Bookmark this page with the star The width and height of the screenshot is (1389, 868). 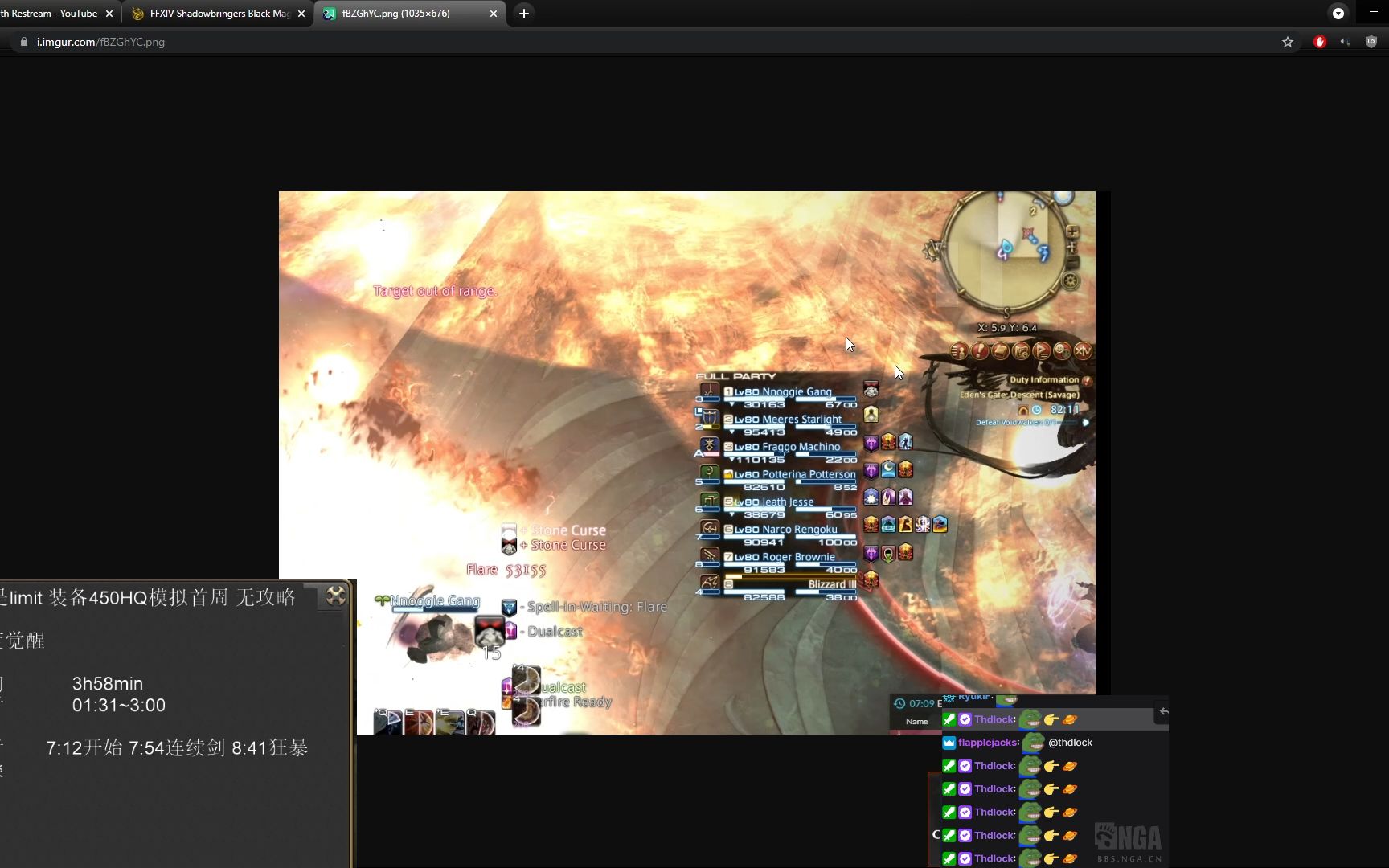click(1288, 42)
